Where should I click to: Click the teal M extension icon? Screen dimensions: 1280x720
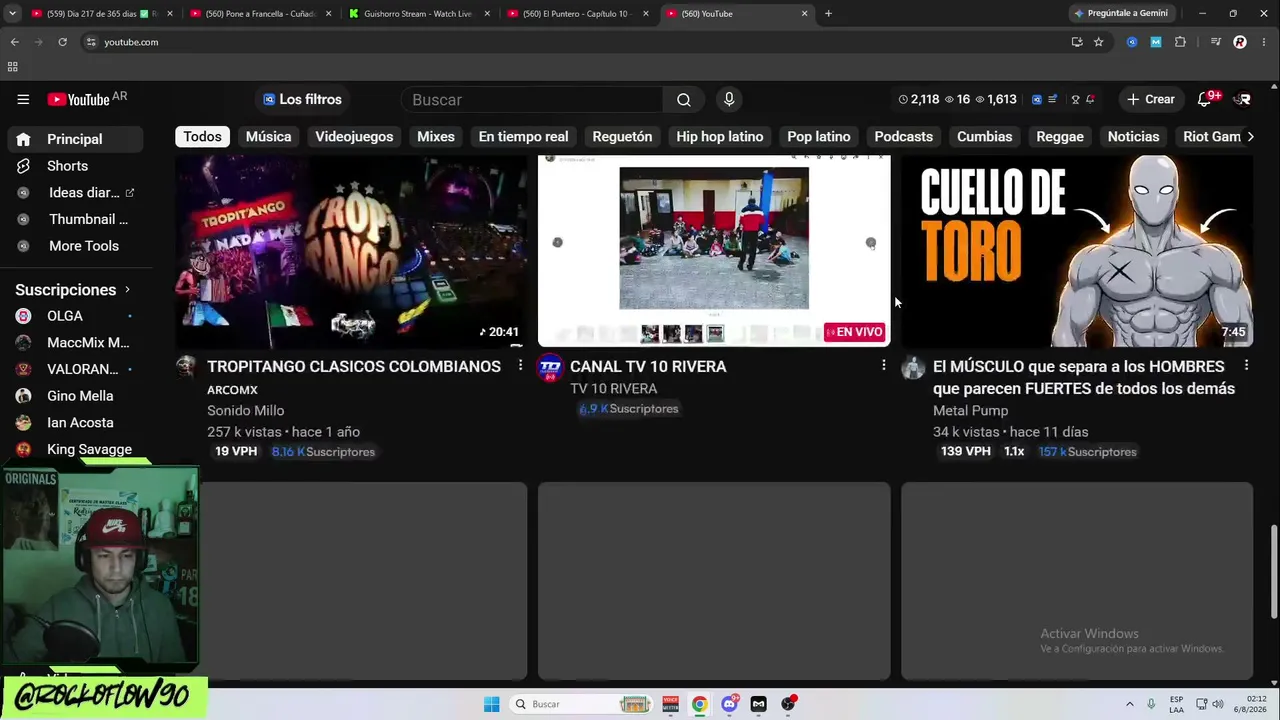[x=1156, y=42]
